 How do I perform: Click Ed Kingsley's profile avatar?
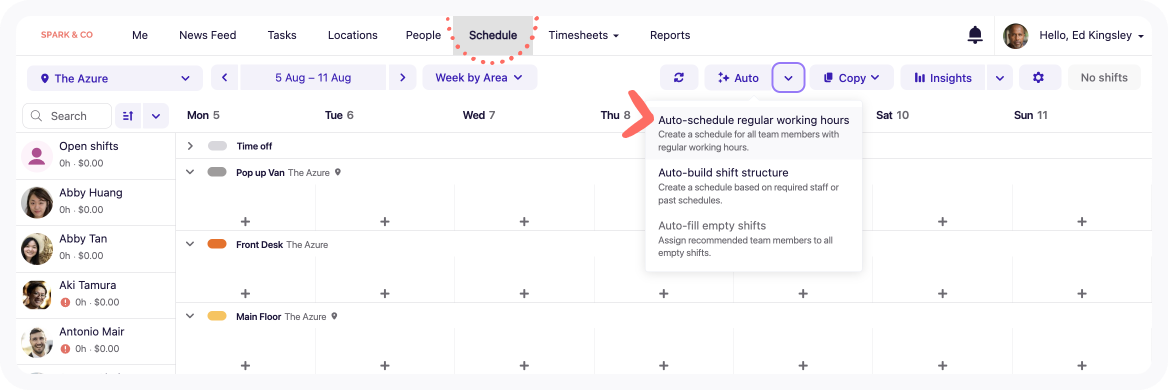point(1015,35)
